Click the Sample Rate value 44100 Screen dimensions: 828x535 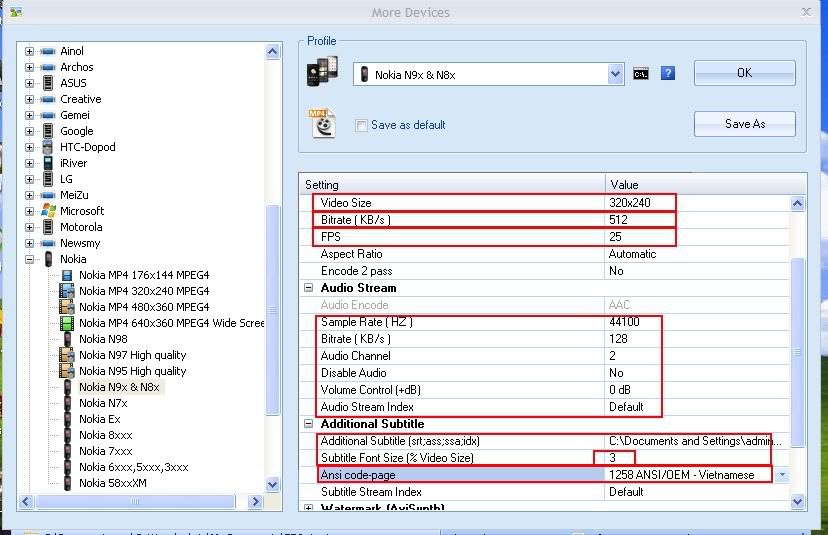624,322
